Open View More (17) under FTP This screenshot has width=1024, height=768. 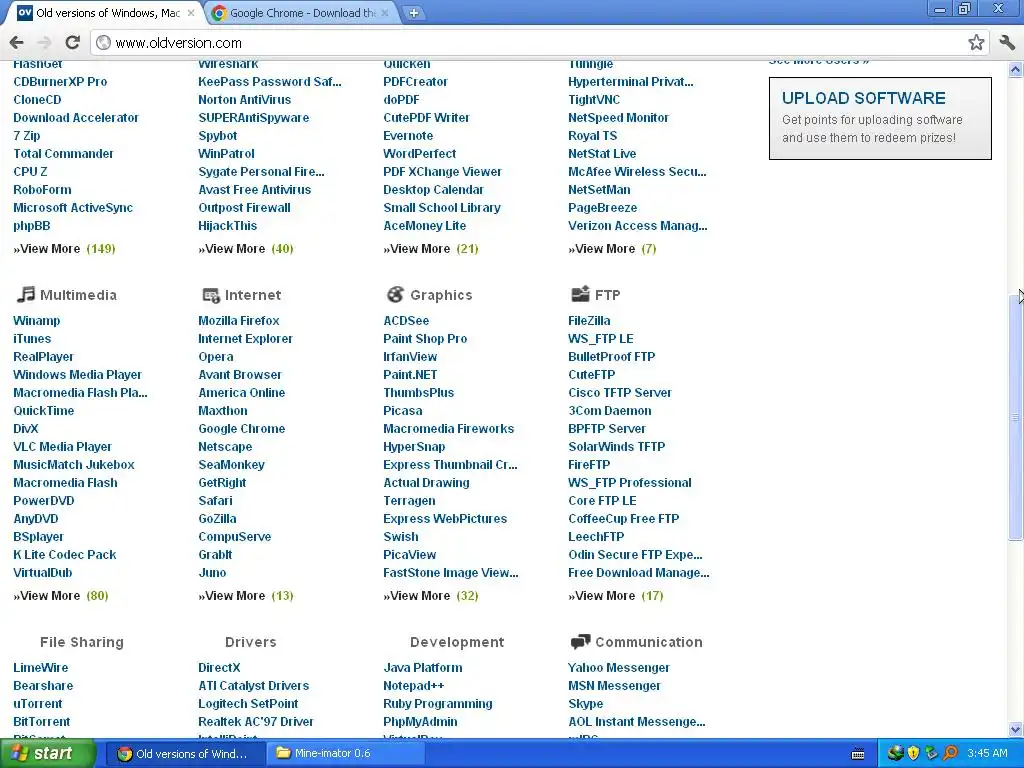616,596
